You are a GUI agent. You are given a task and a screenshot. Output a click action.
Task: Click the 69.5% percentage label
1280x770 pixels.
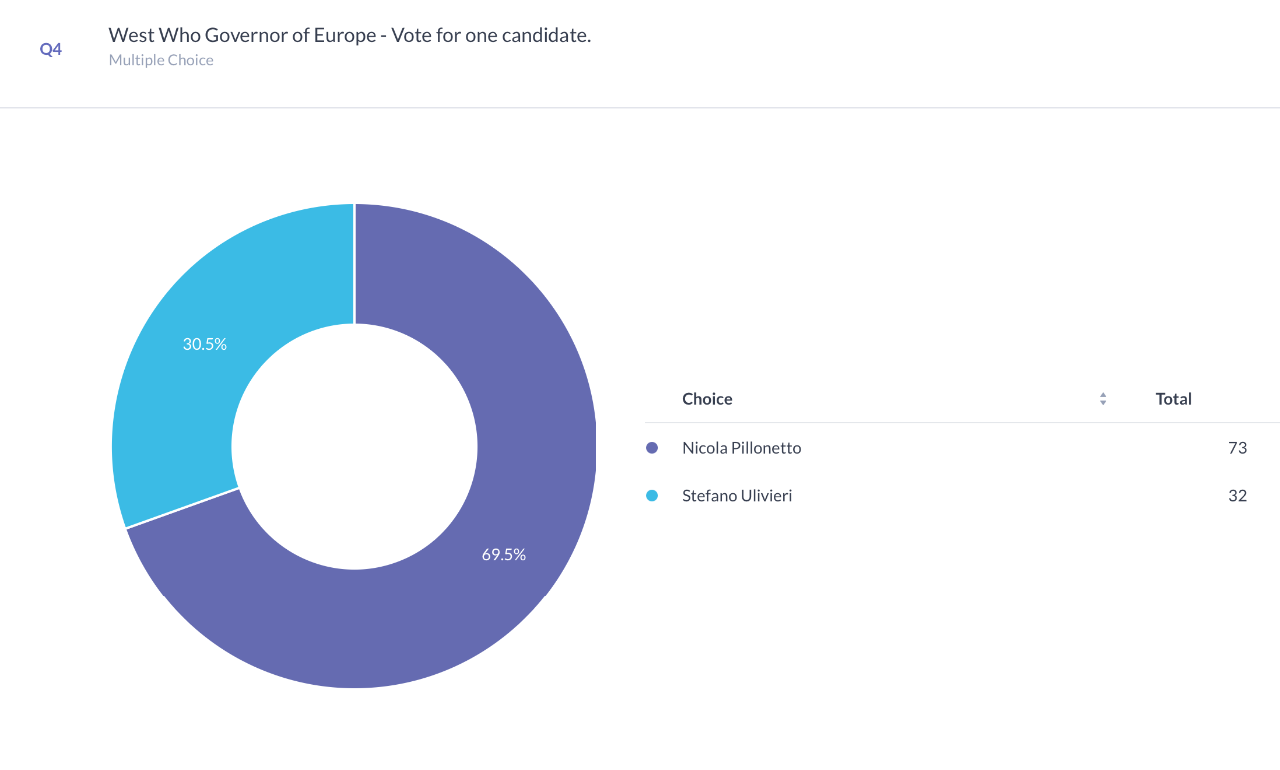coord(504,554)
